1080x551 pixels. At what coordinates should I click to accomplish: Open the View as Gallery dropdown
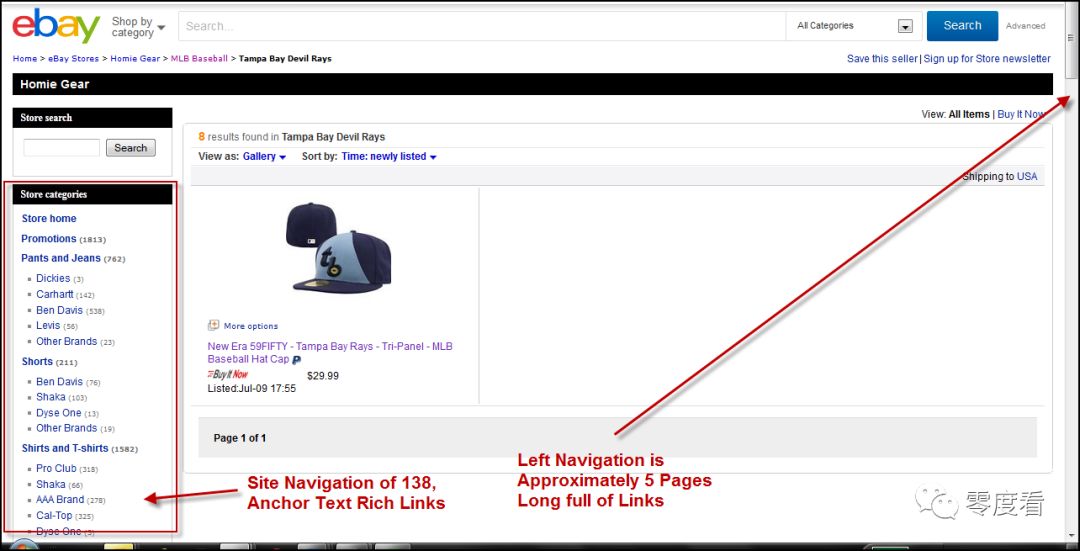point(264,156)
